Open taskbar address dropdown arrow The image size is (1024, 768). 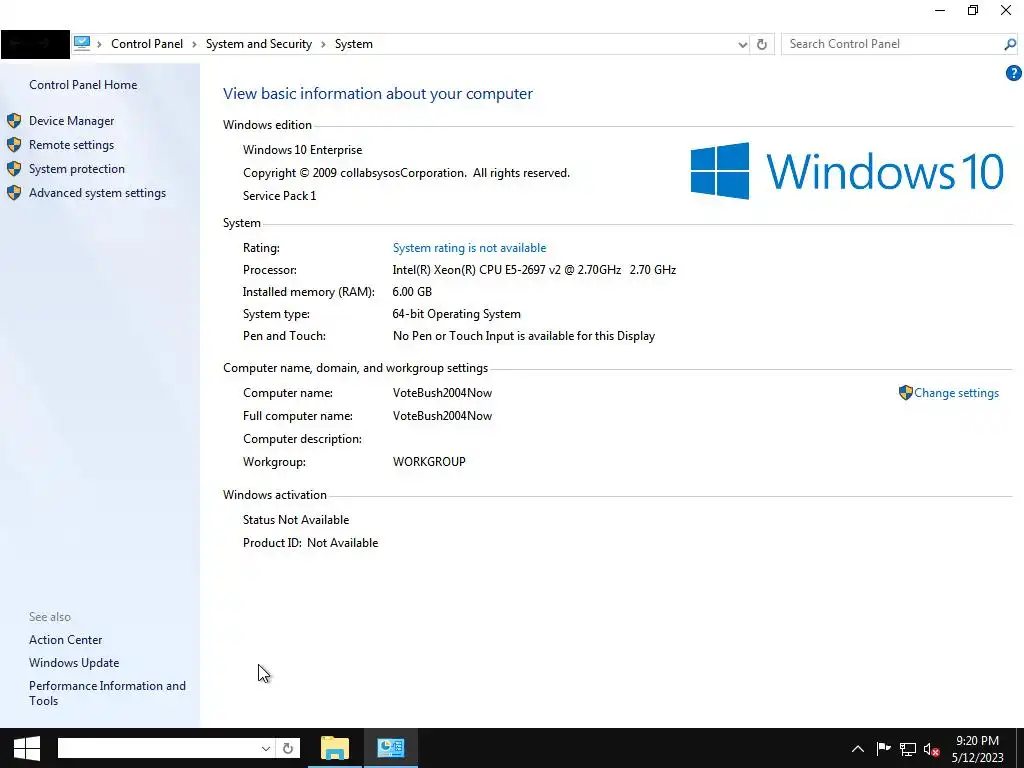[x=266, y=748]
